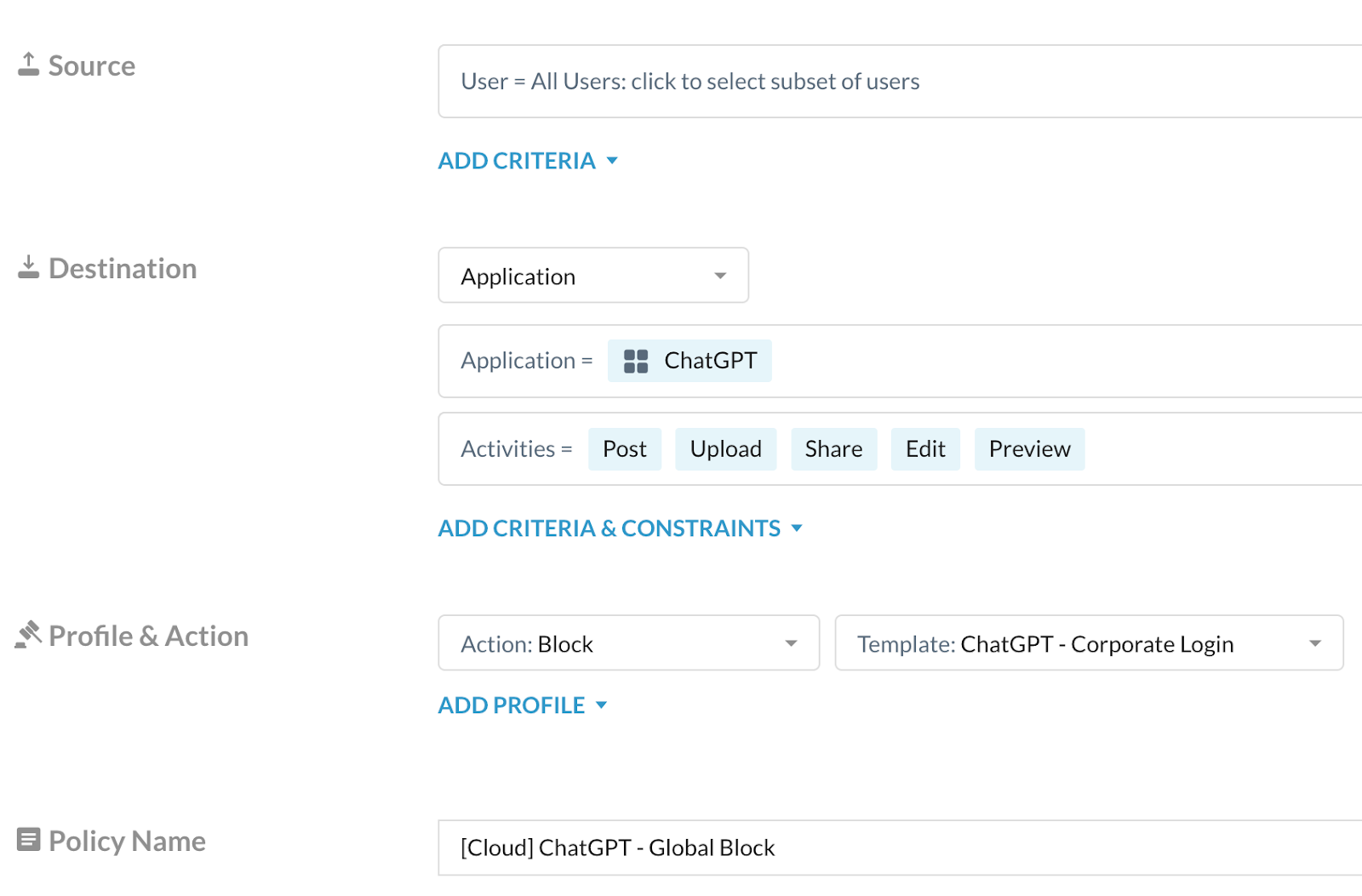
Task: Click the Application = field row
Action: (x=900, y=361)
